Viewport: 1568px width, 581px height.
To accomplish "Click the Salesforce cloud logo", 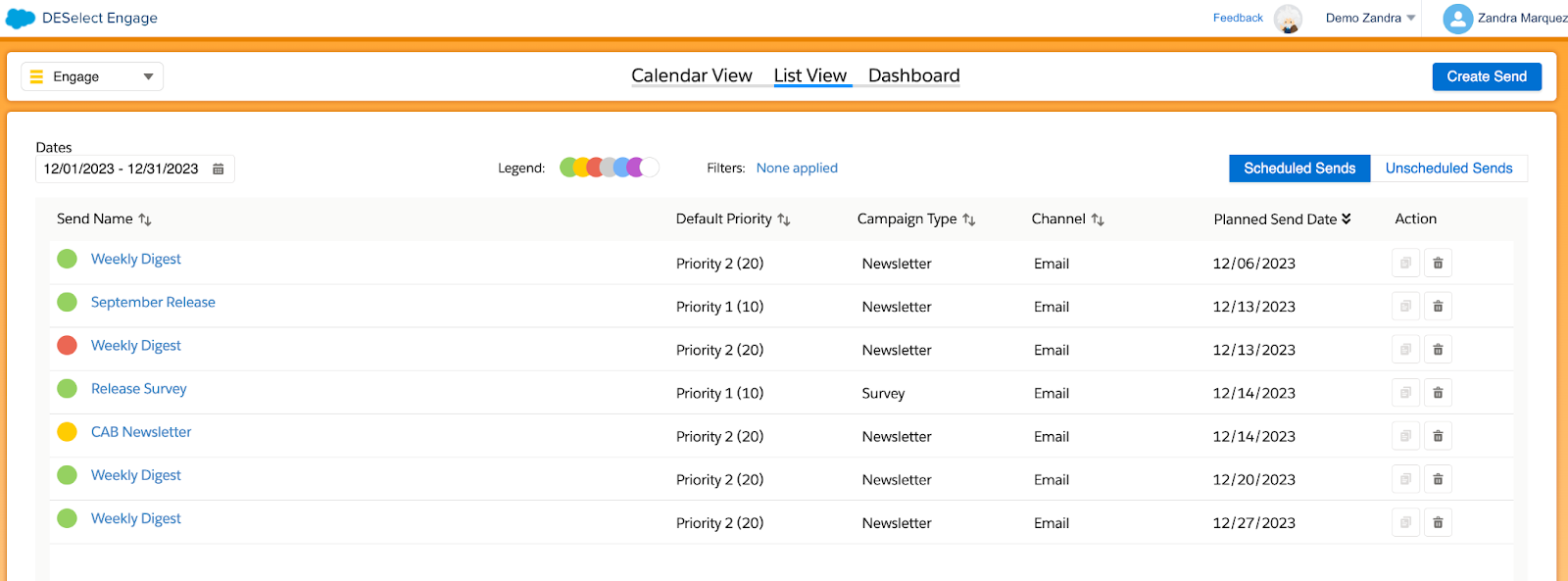I will pyautogui.click(x=21, y=19).
